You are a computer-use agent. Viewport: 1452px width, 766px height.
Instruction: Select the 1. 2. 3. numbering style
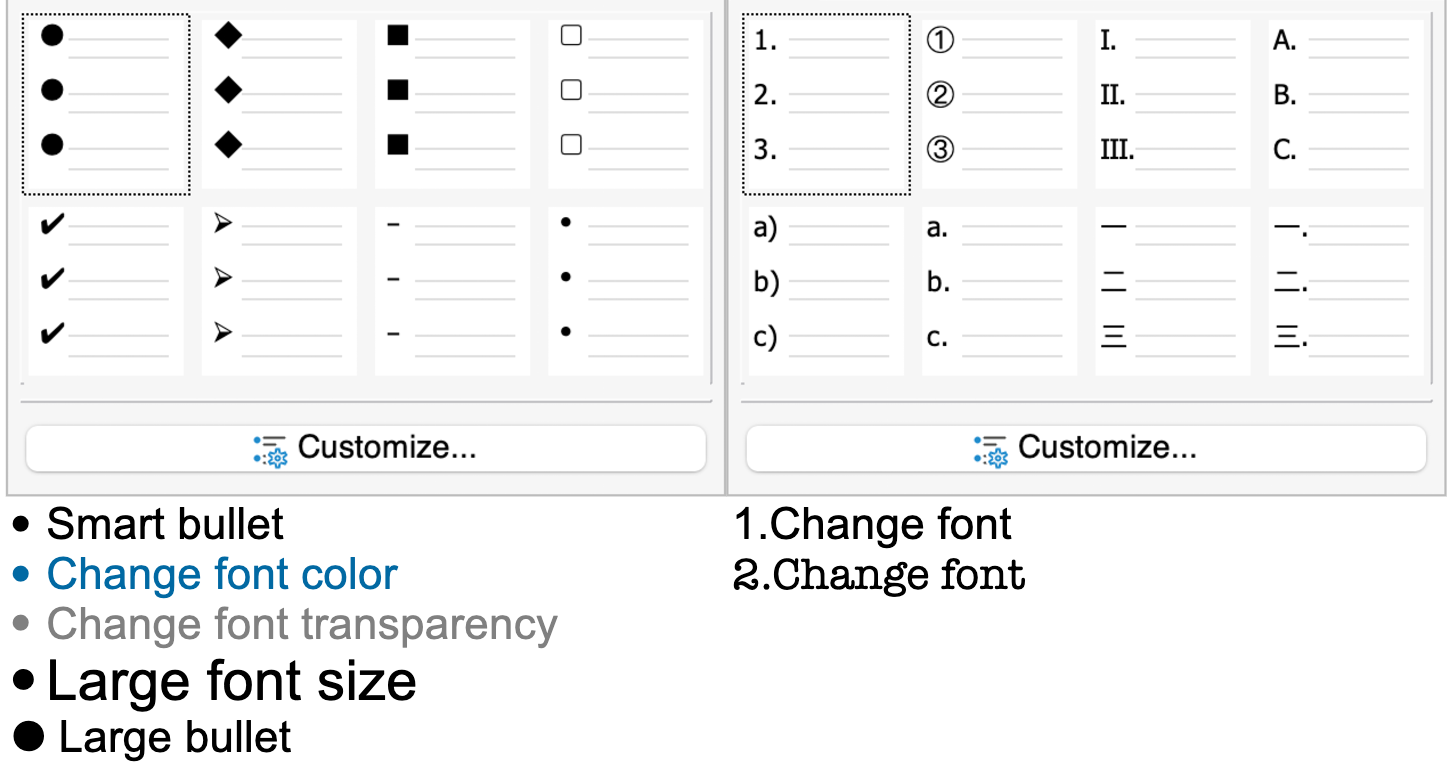click(826, 104)
